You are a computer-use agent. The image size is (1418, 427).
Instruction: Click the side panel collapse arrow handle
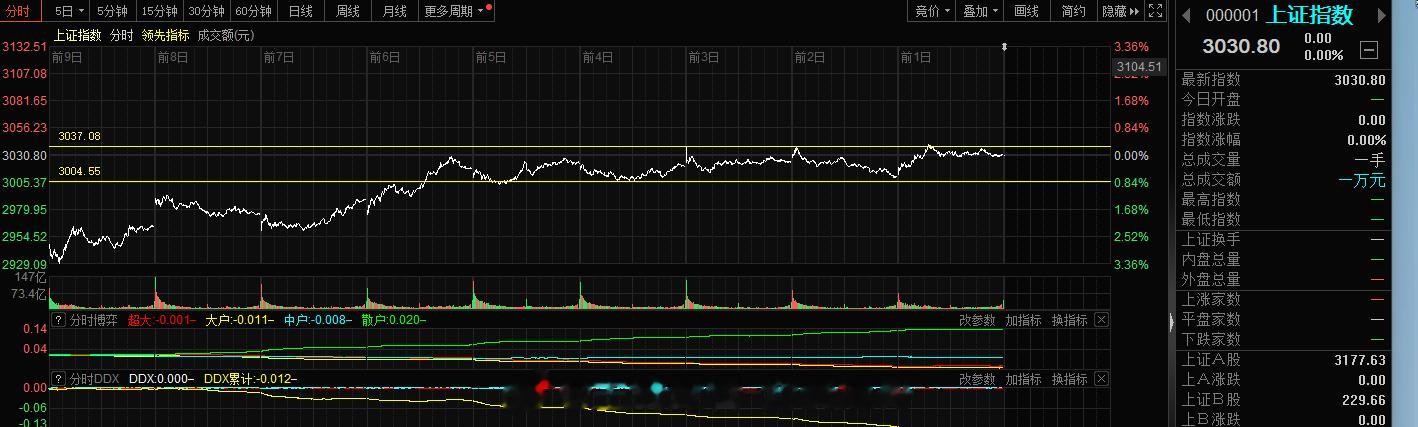coord(1171,322)
